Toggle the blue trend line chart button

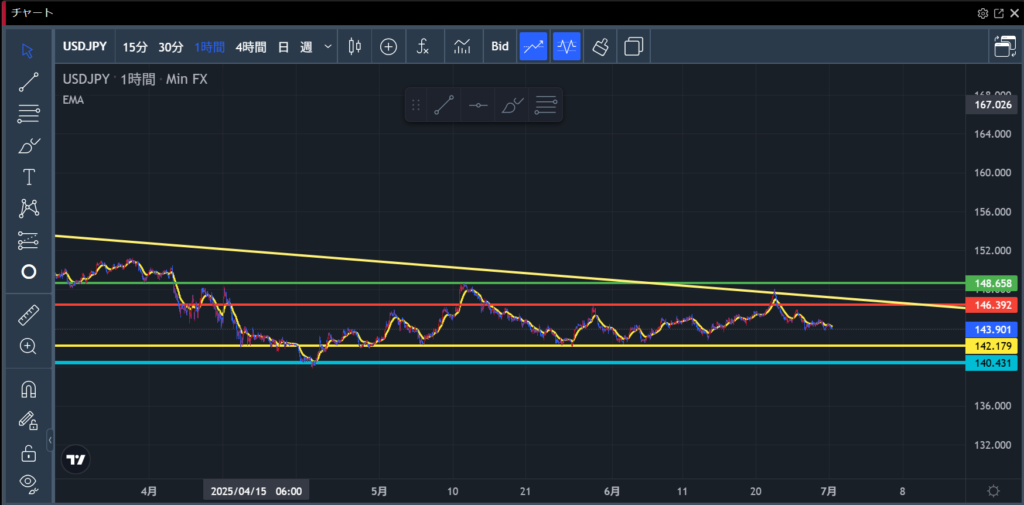(x=533, y=46)
